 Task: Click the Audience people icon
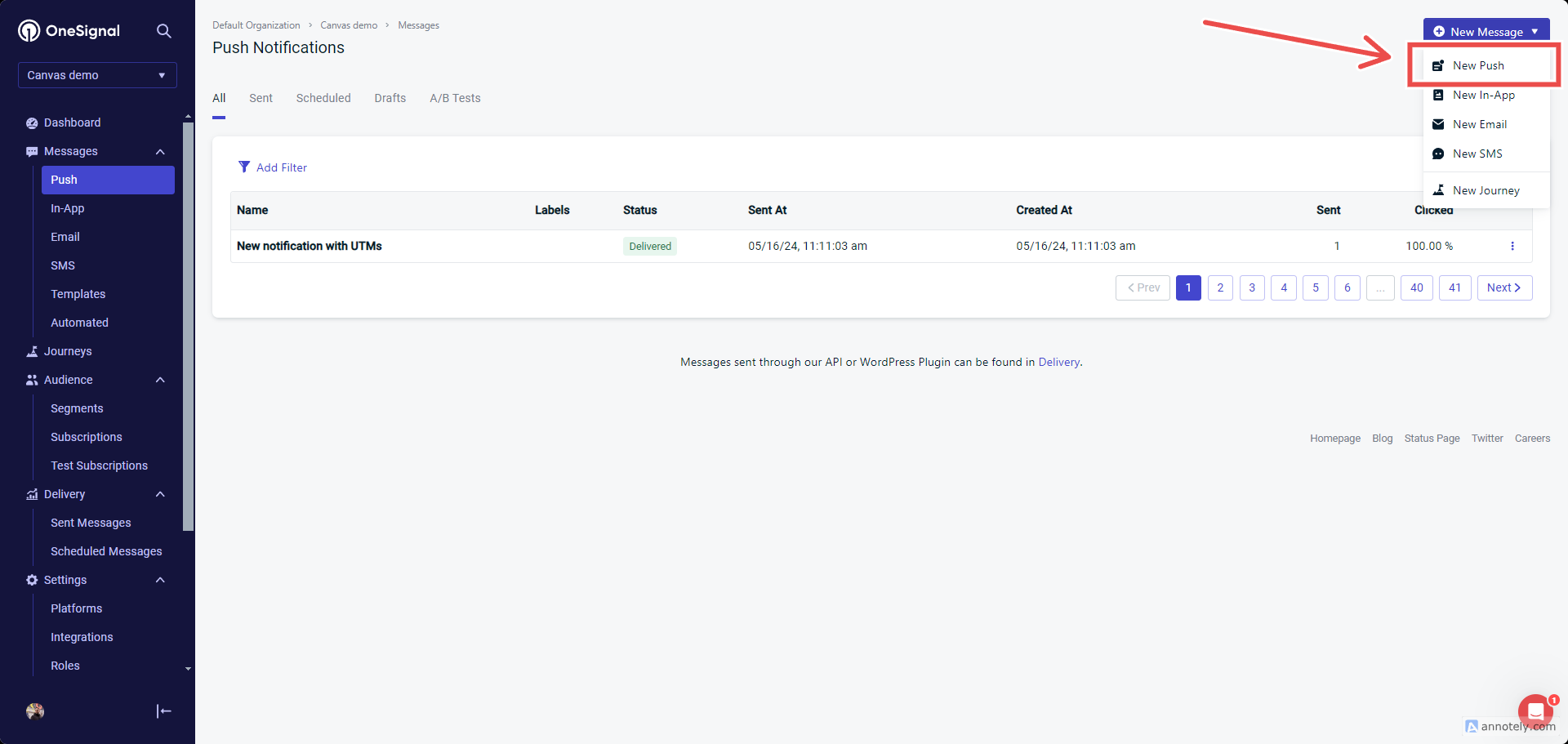[x=32, y=380]
